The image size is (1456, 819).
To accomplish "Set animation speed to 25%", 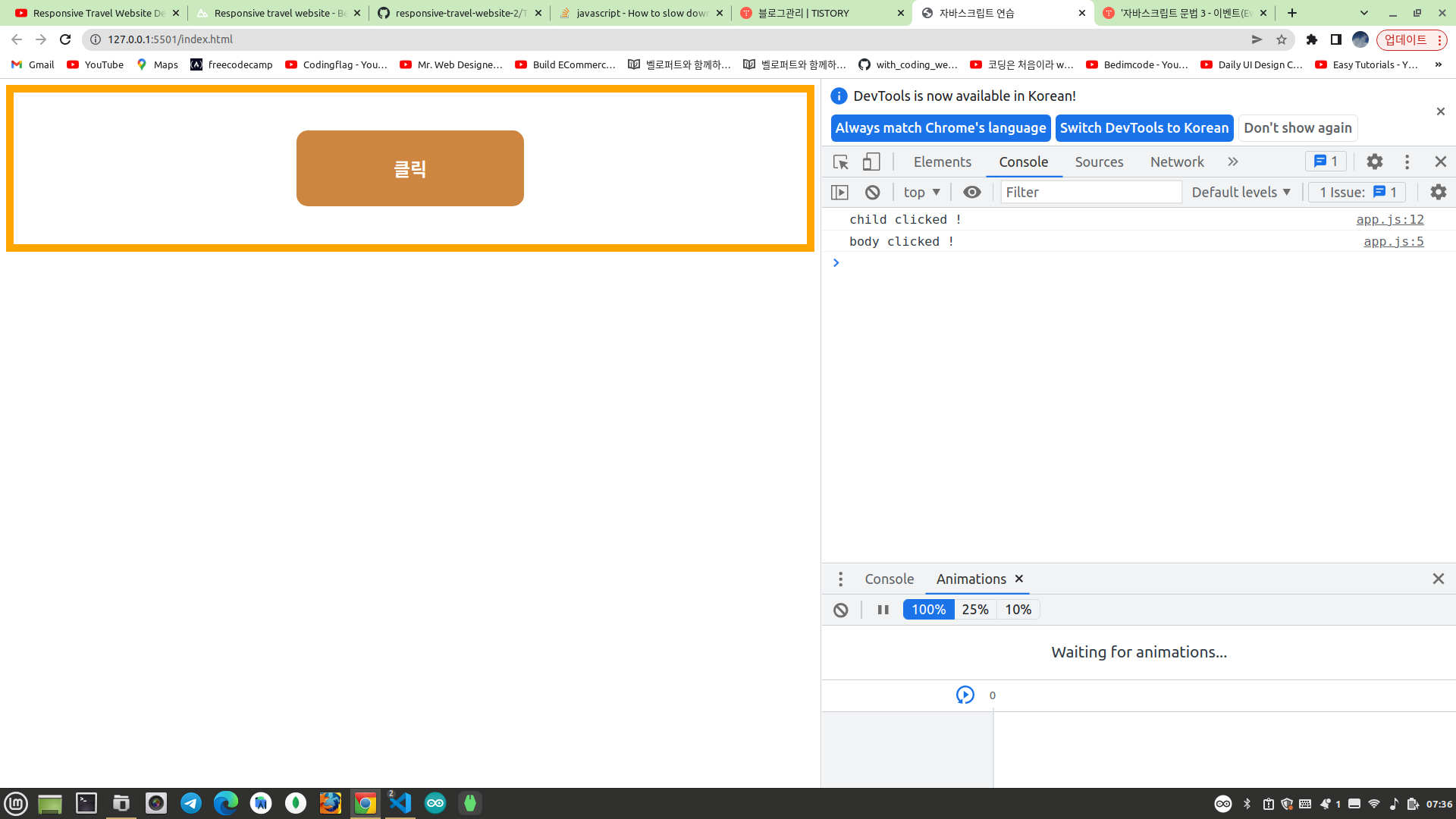I will click(x=974, y=610).
